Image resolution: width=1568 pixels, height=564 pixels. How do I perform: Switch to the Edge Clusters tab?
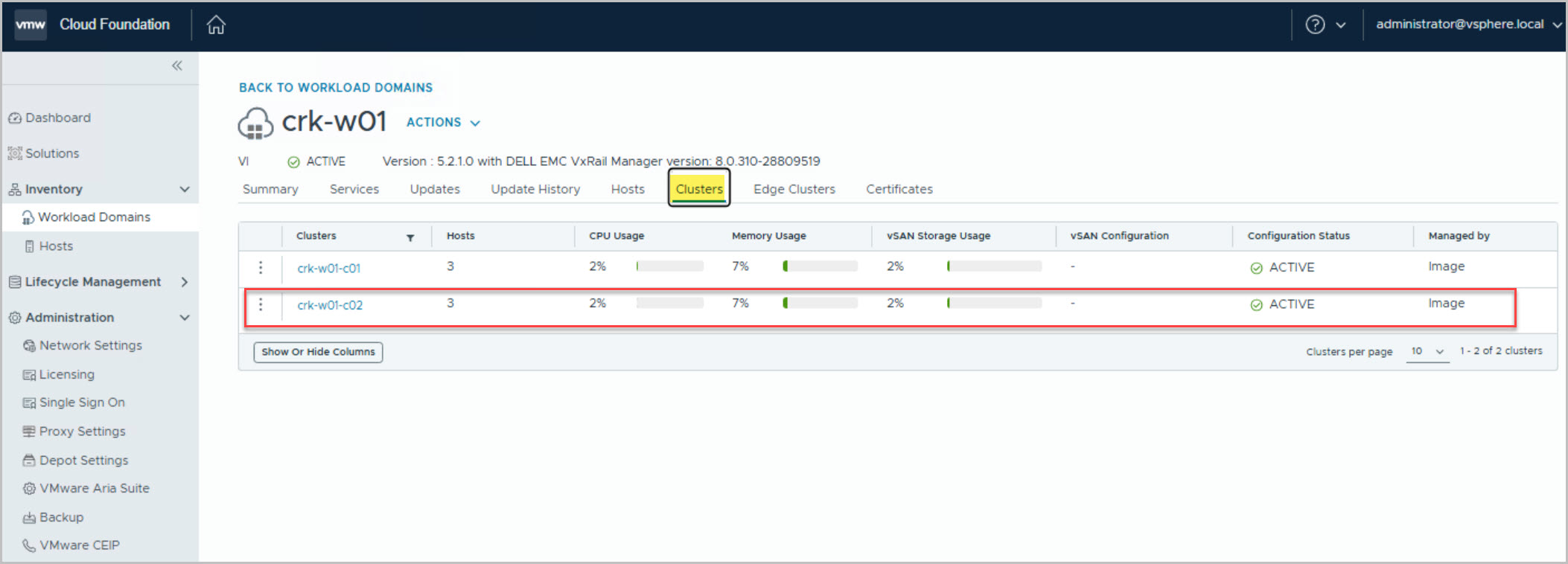[794, 189]
